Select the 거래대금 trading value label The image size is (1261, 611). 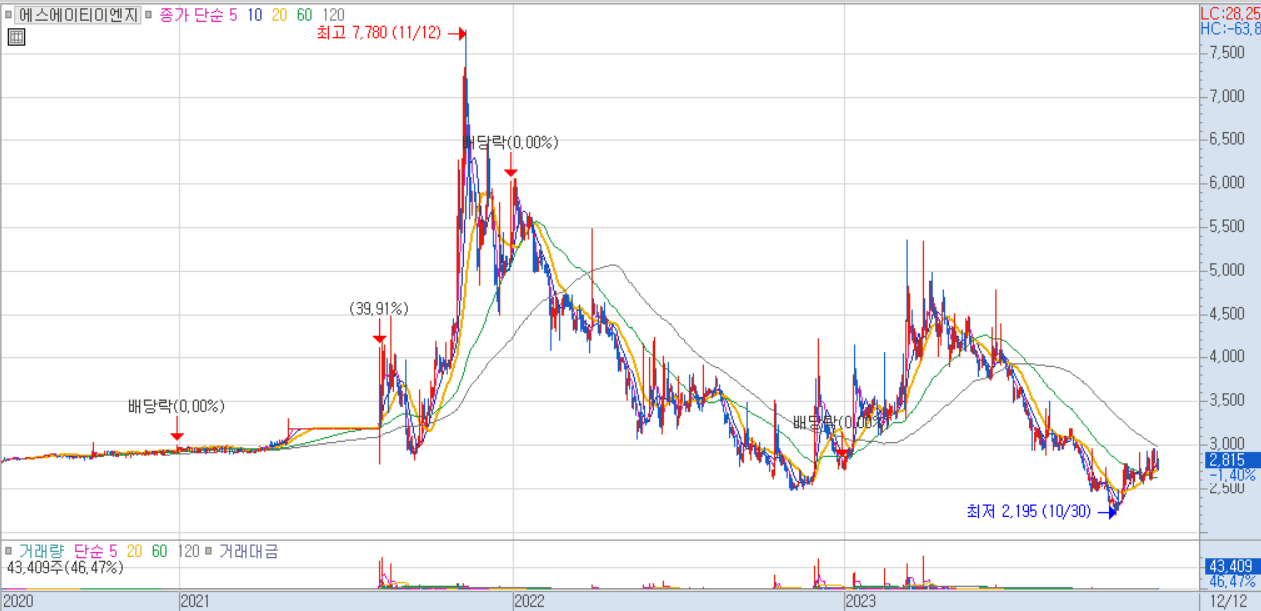pos(248,551)
